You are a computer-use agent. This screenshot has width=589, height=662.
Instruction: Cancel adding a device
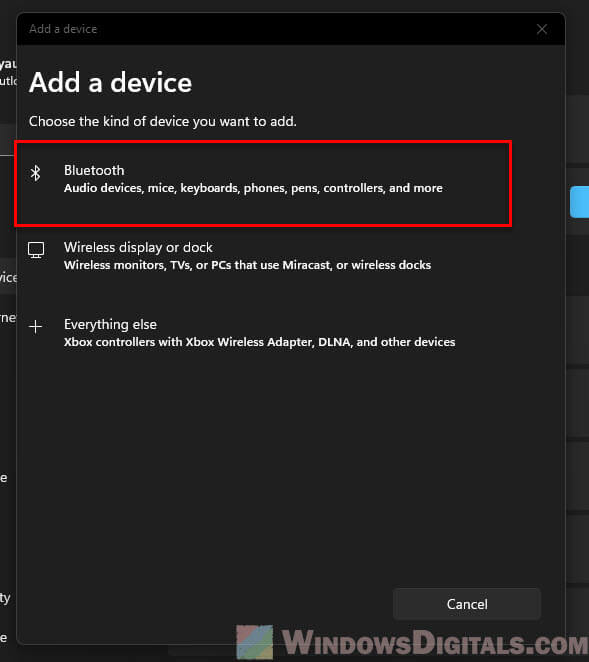pyautogui.click(x=467, y=604)
